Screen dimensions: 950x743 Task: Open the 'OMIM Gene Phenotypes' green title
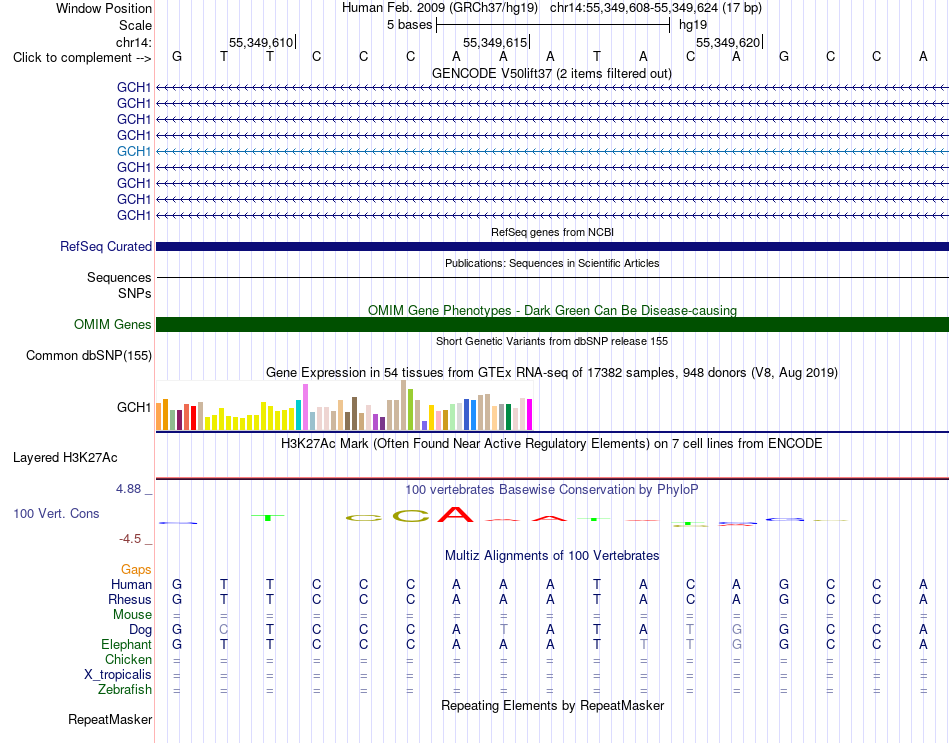point(553,310)
